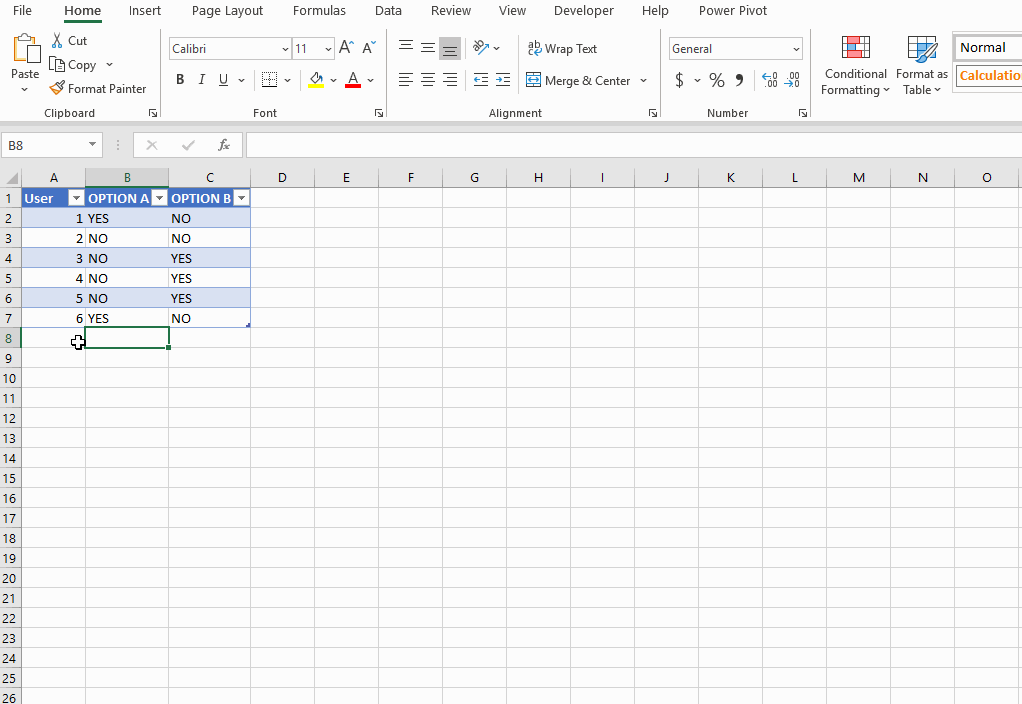Apply percent number format
Screen dimensions: 1022x704
(x=717, y=80)
